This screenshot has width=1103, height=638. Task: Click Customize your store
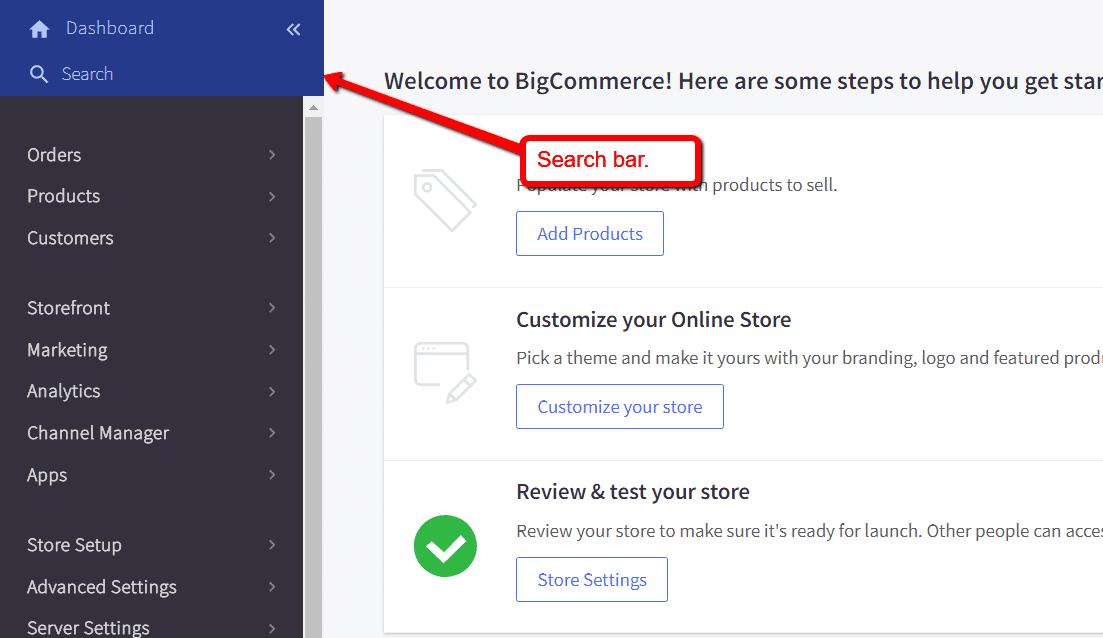point(619,406)
